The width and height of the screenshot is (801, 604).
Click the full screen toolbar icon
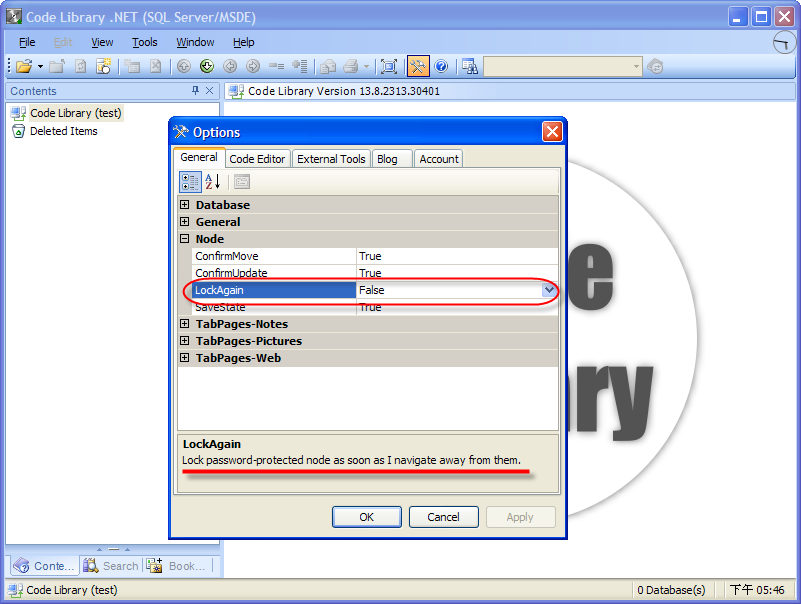click(389, 66)
